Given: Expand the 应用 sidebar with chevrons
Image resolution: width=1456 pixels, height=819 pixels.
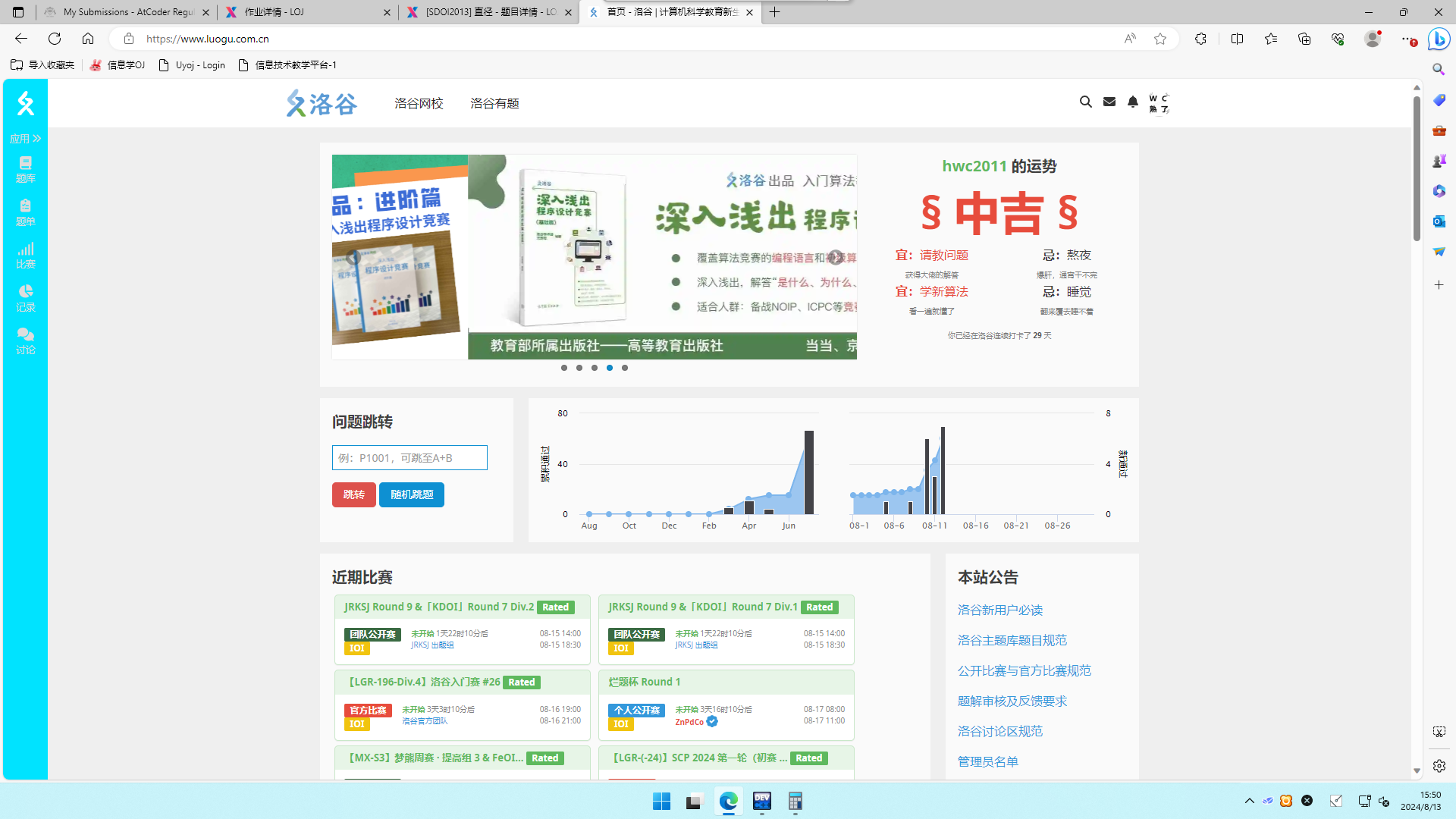Looking at the screenshot, I should [x=25, y=138].
